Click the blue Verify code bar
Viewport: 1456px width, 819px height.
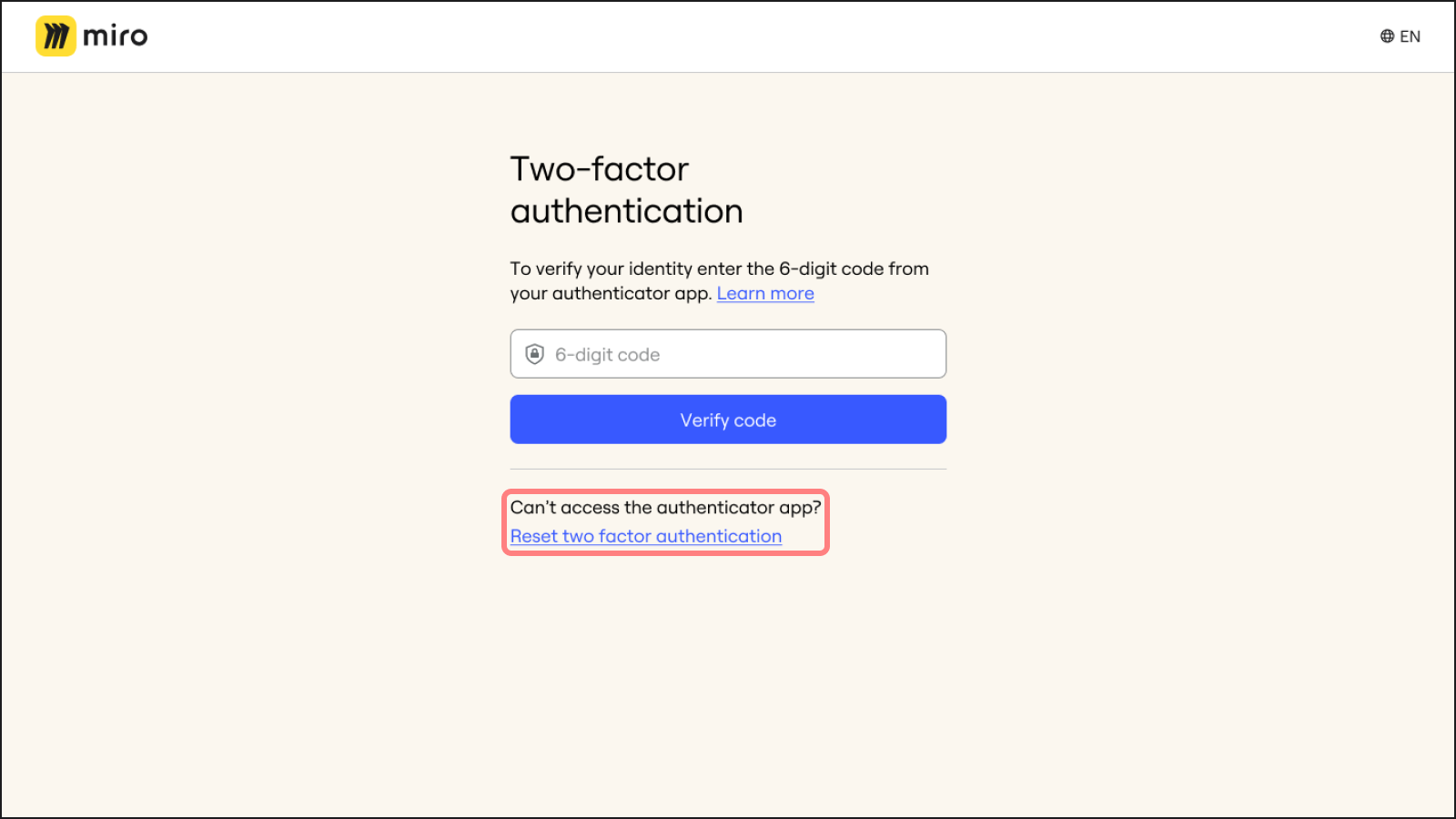tap(728, 420)
